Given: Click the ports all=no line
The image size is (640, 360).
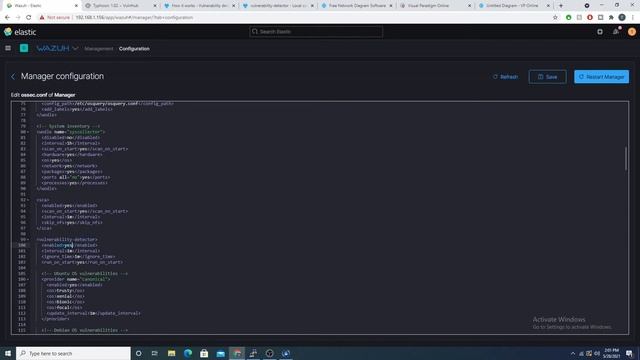Looking at the screenshot, I should (76, 178).
